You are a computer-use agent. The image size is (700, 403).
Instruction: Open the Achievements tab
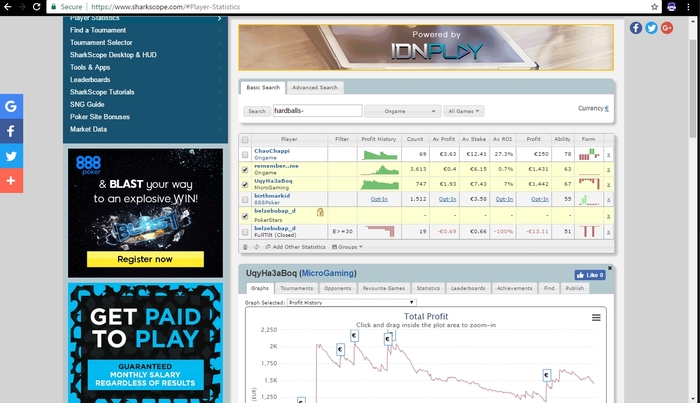(x=514, y=288)
